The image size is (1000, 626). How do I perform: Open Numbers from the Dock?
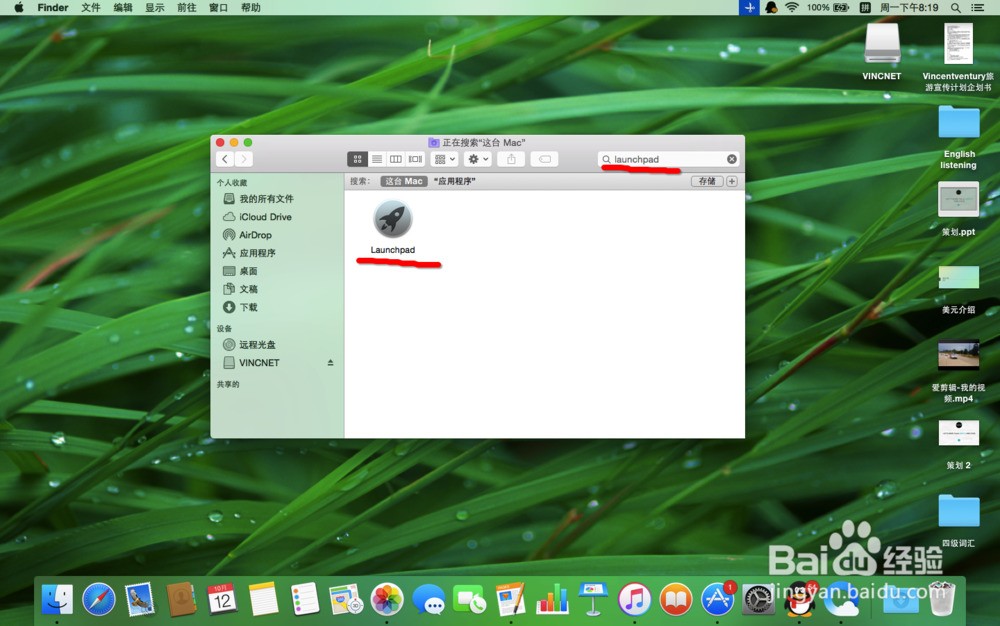tap(552, 599)
